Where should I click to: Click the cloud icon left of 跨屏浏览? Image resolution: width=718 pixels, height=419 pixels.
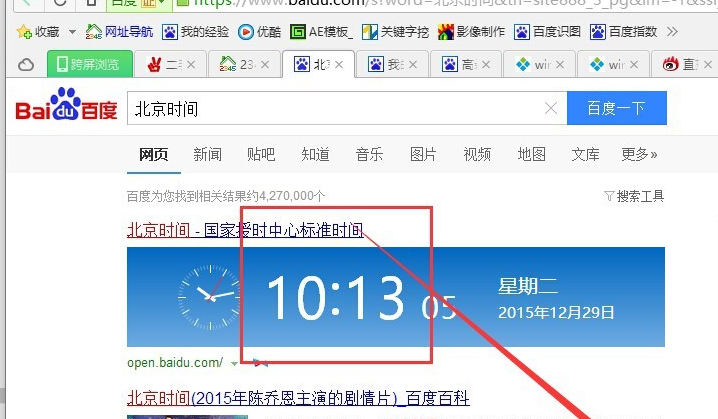pyautogui.click(x=26, y=65)
